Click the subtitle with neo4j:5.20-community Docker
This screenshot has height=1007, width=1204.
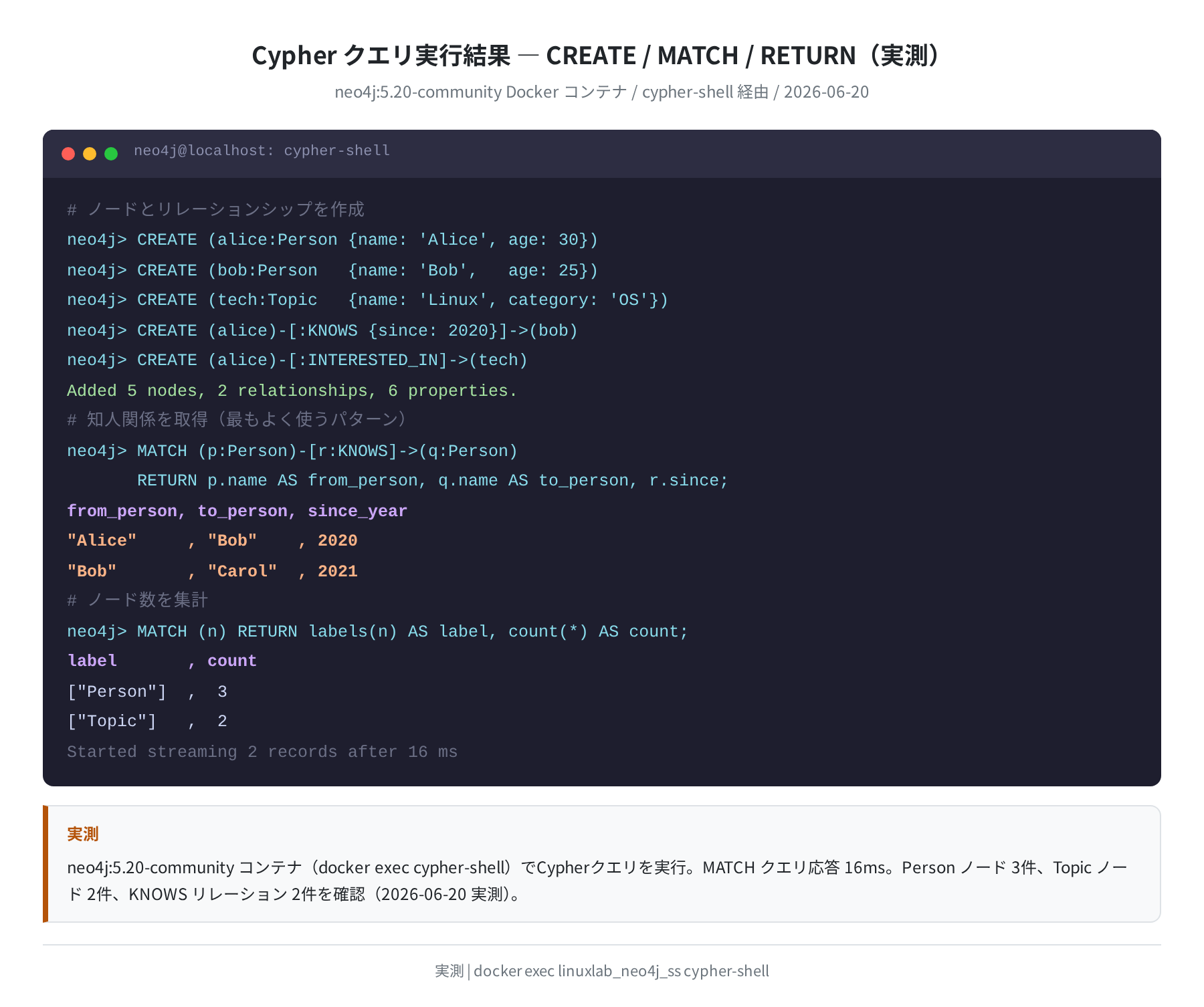(601, 92)
